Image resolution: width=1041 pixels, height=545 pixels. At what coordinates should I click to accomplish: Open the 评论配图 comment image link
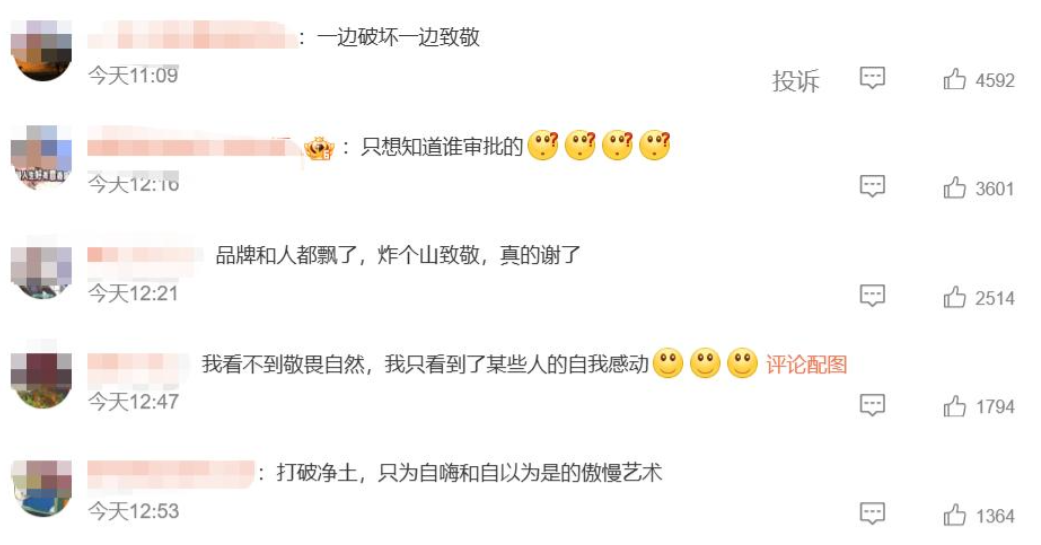807,364
